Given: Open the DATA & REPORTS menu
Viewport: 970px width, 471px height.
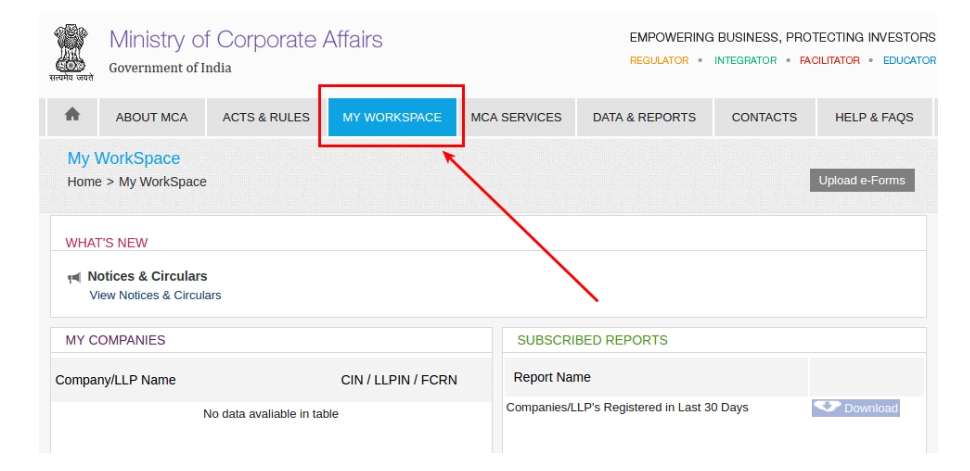Looking at the screenshot, I should coord(644,117).
